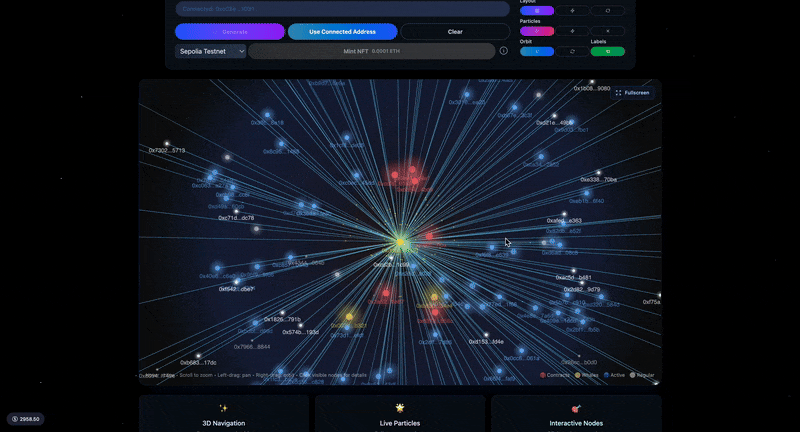Select node labeled 0x7302...5713
800x432 pixels.
coord(166,144)
